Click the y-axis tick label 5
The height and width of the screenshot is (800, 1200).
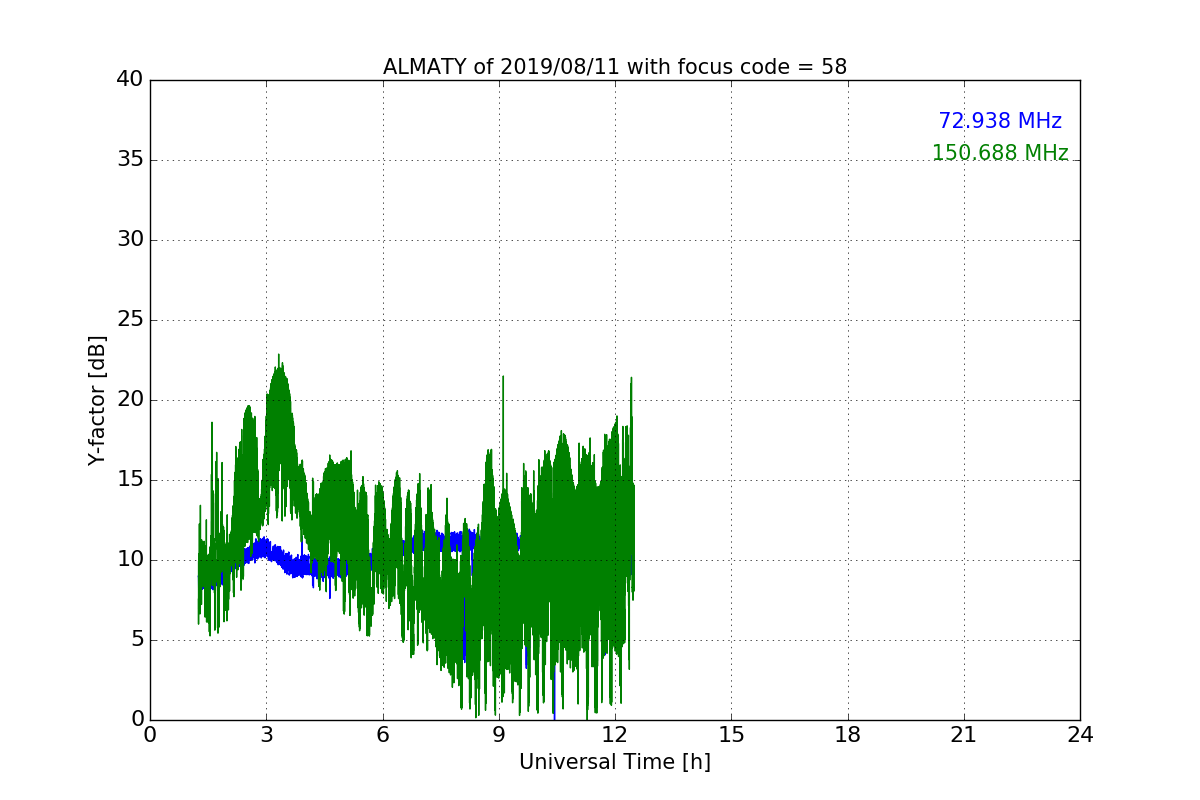pos(136,640)
